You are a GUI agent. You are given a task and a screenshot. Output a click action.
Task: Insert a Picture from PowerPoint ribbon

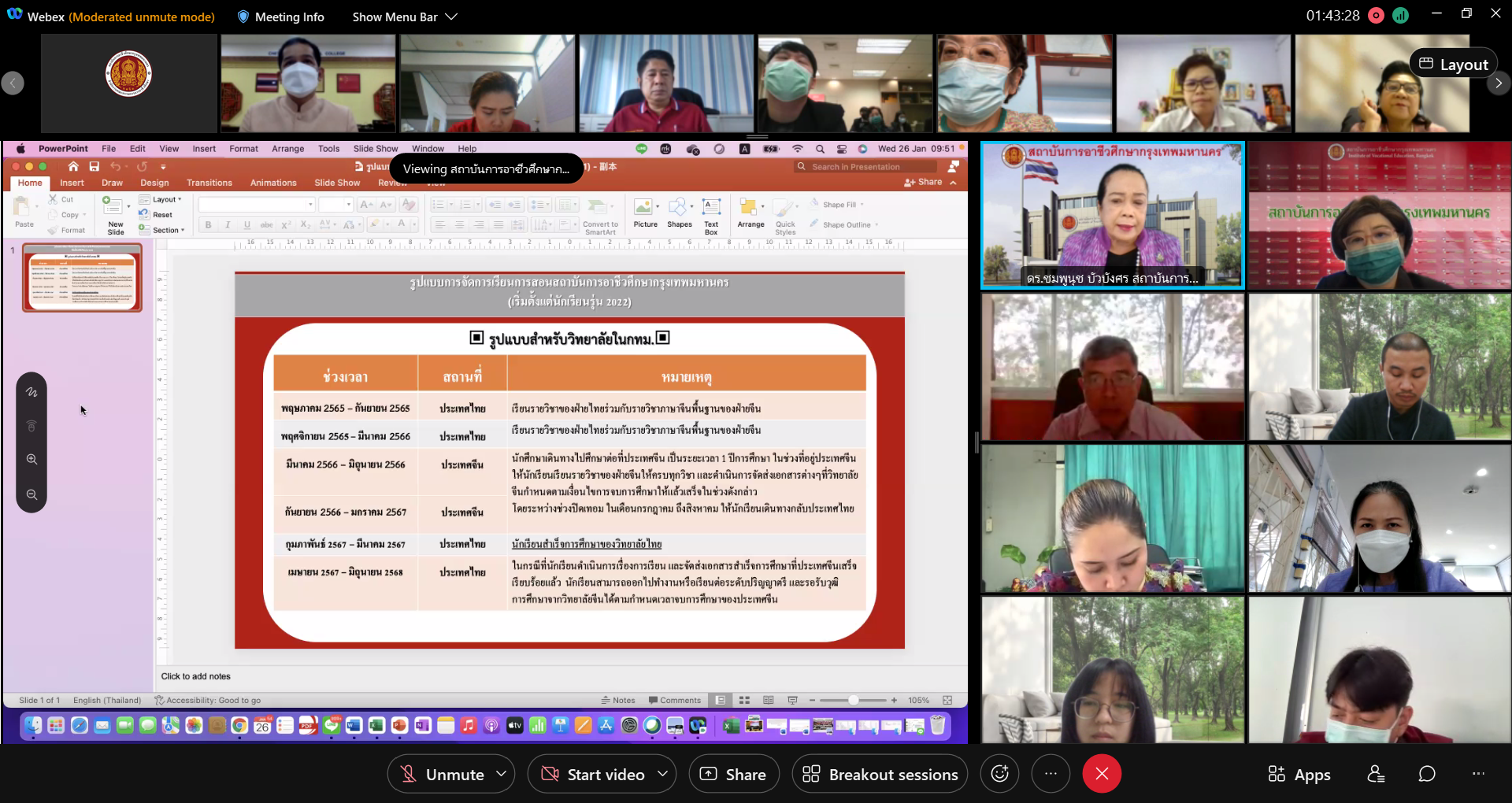click(645, 213)
